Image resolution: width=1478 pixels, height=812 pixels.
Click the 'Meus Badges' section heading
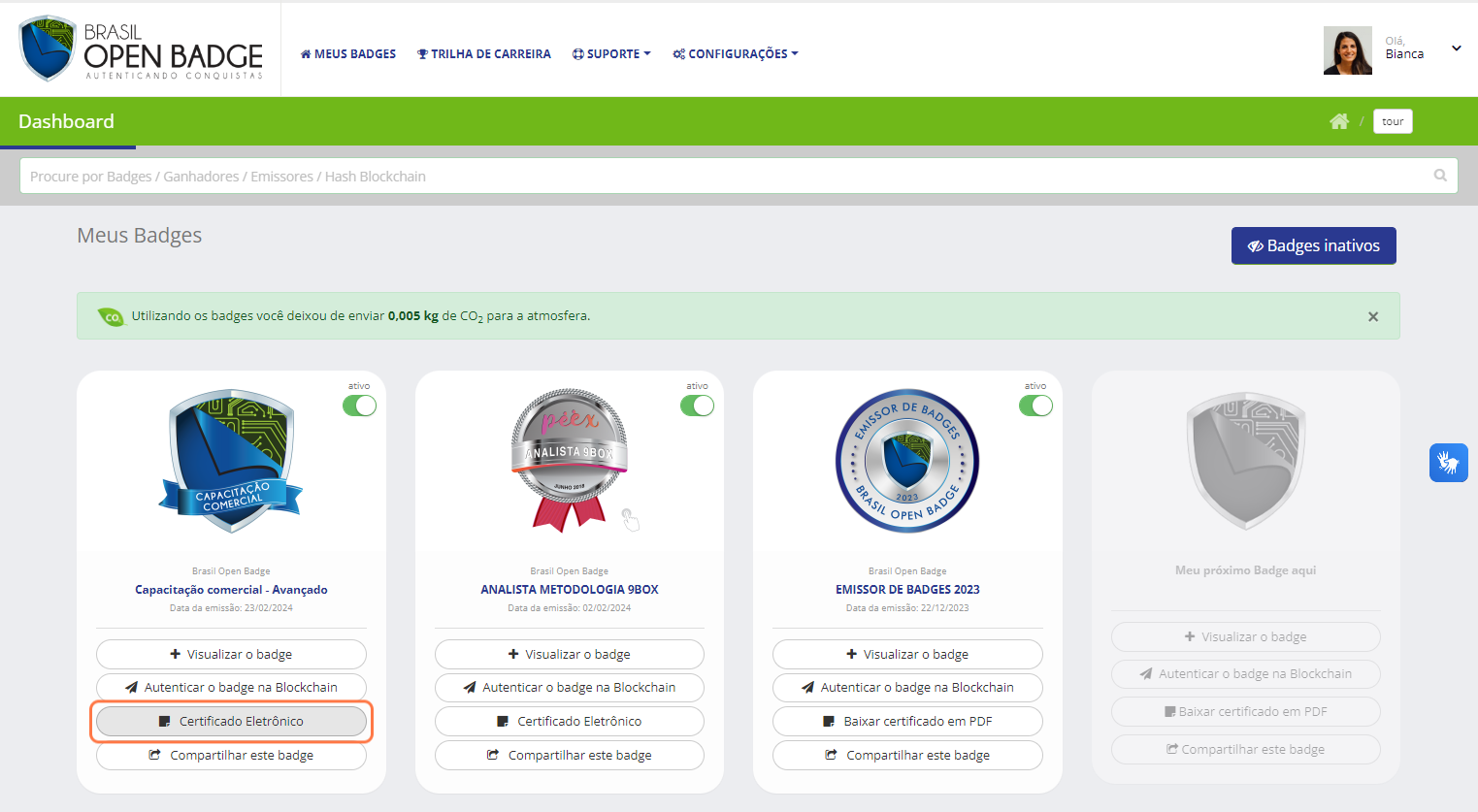140,236
